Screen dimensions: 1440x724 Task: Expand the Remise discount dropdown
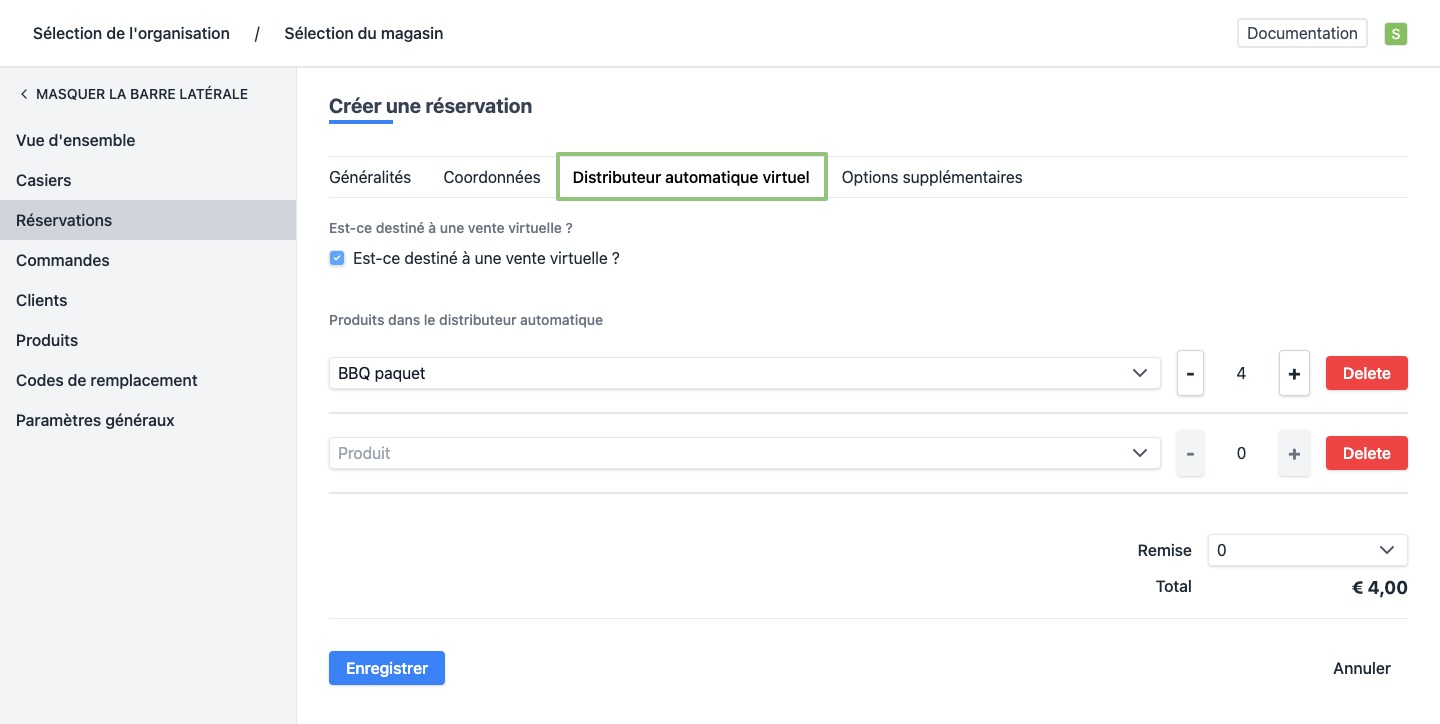1307,550
